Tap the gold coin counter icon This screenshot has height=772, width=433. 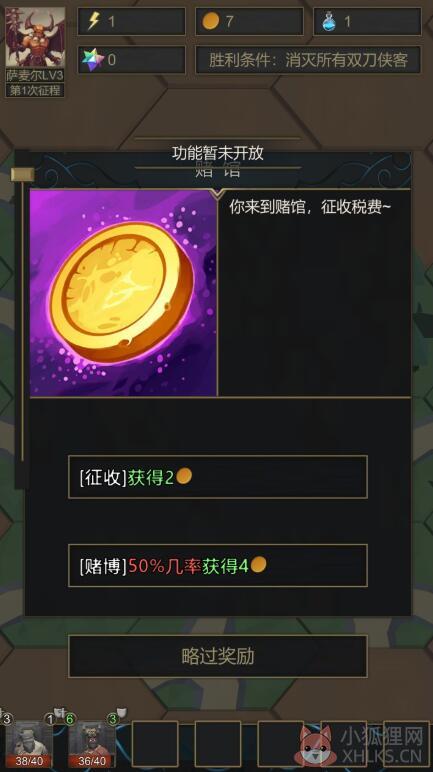coord(211,21)
